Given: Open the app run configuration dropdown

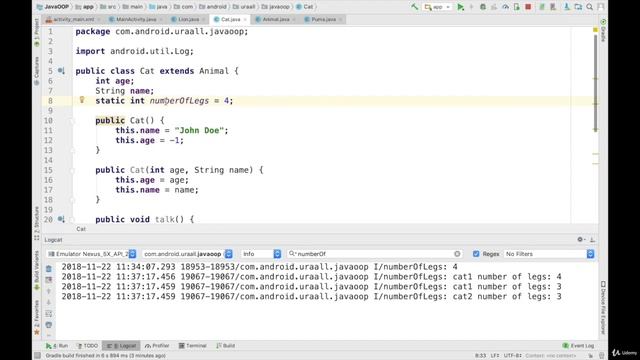Looking at the screenshot, I should 437,7.
